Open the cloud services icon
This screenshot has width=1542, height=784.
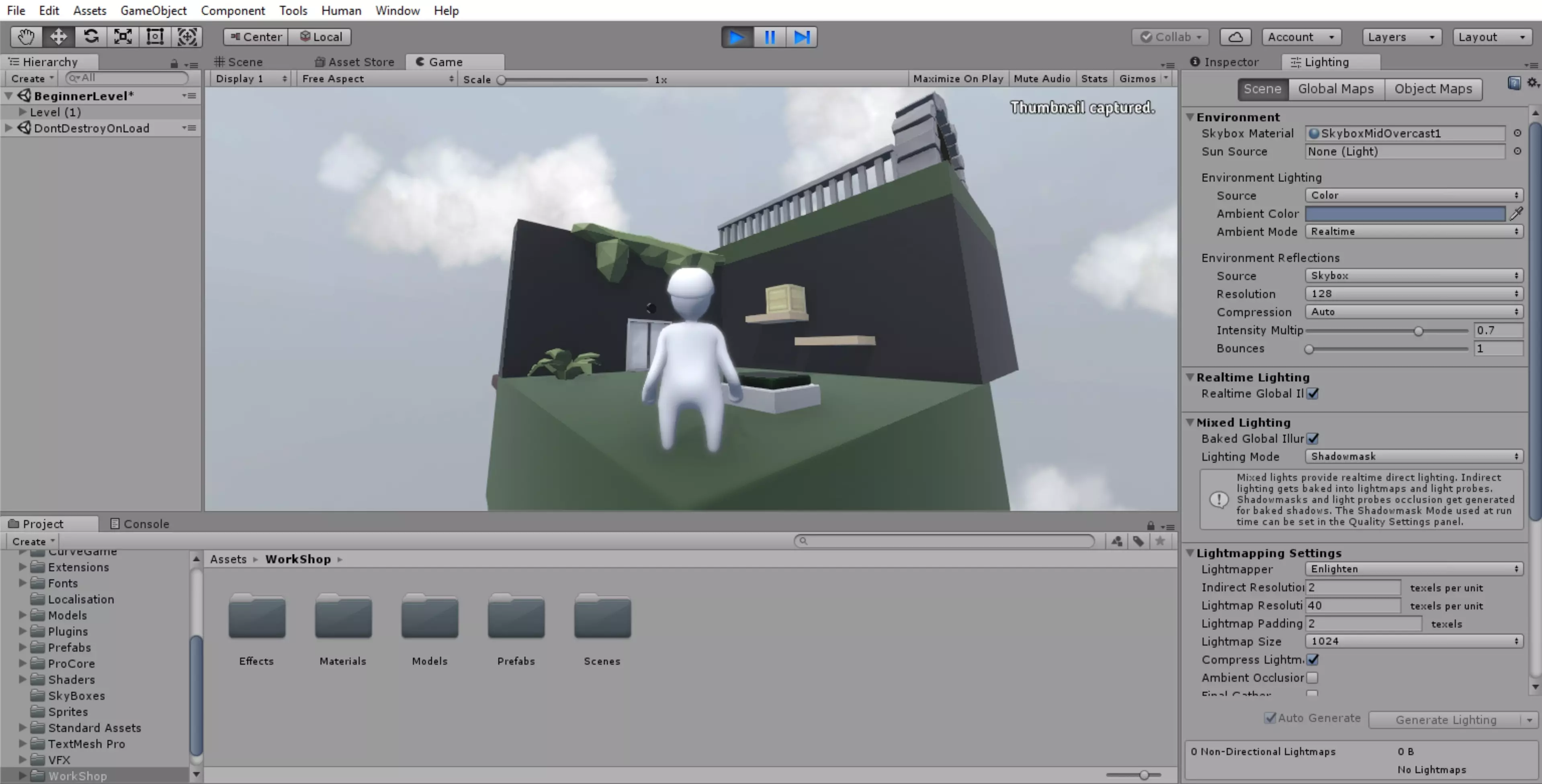point(1235,37)
